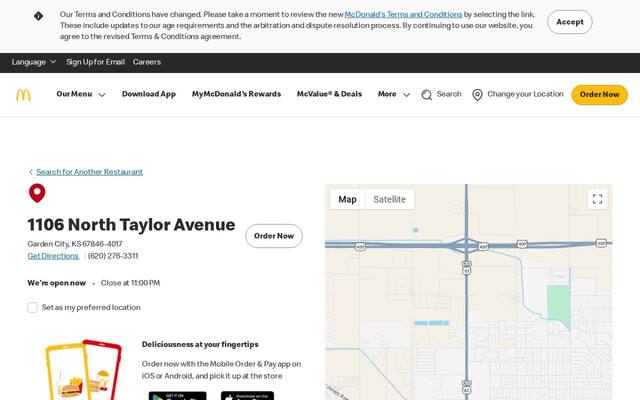Tap the App Store download badge
The image size is (640, 400).
247,396
